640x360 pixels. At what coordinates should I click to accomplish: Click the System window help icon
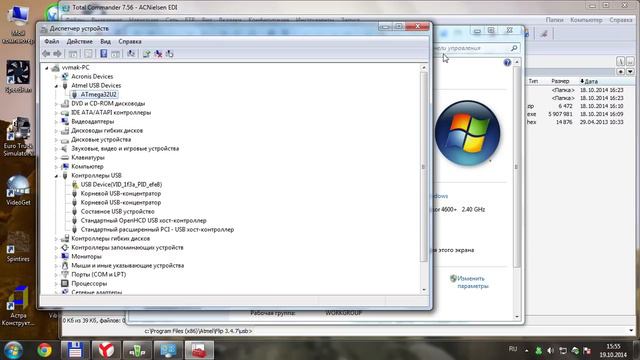[x=507, y=62]
